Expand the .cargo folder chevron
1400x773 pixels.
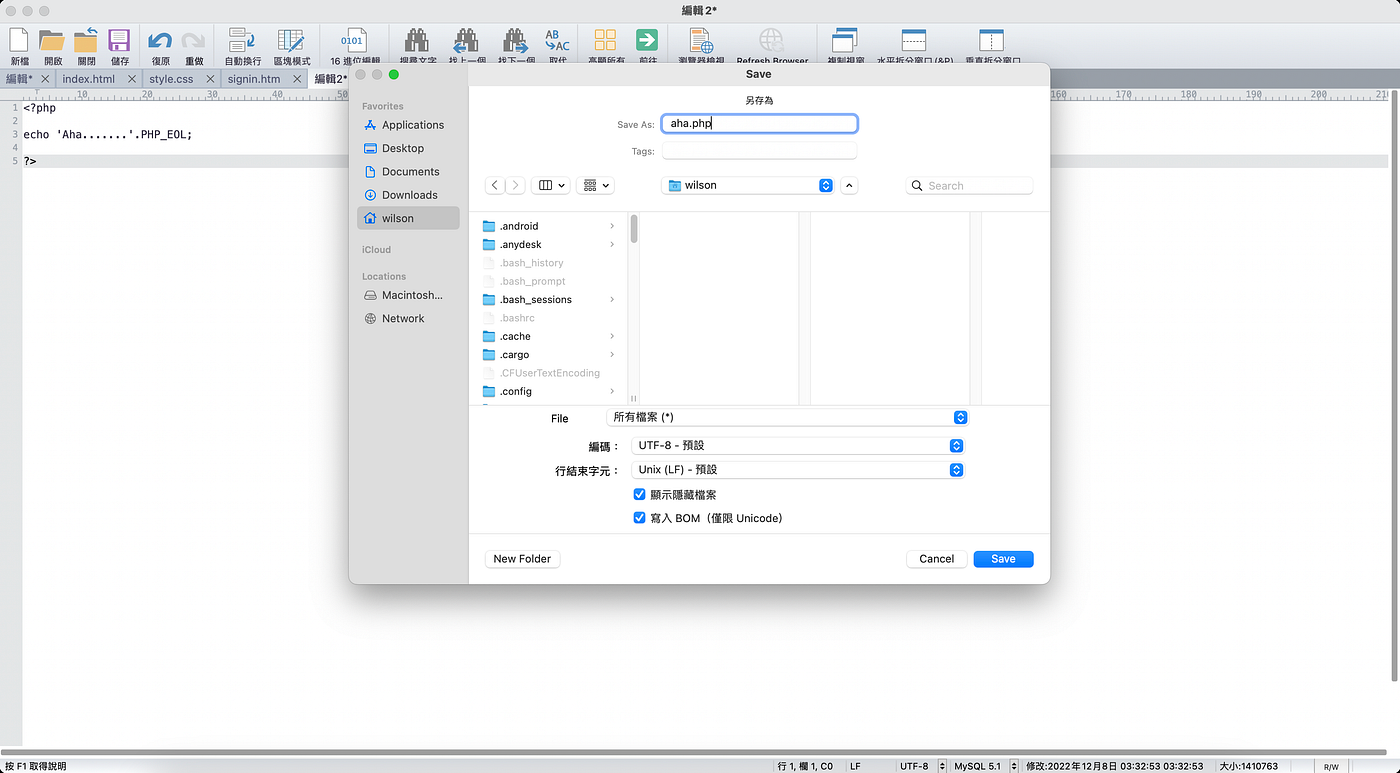[612, 355]
